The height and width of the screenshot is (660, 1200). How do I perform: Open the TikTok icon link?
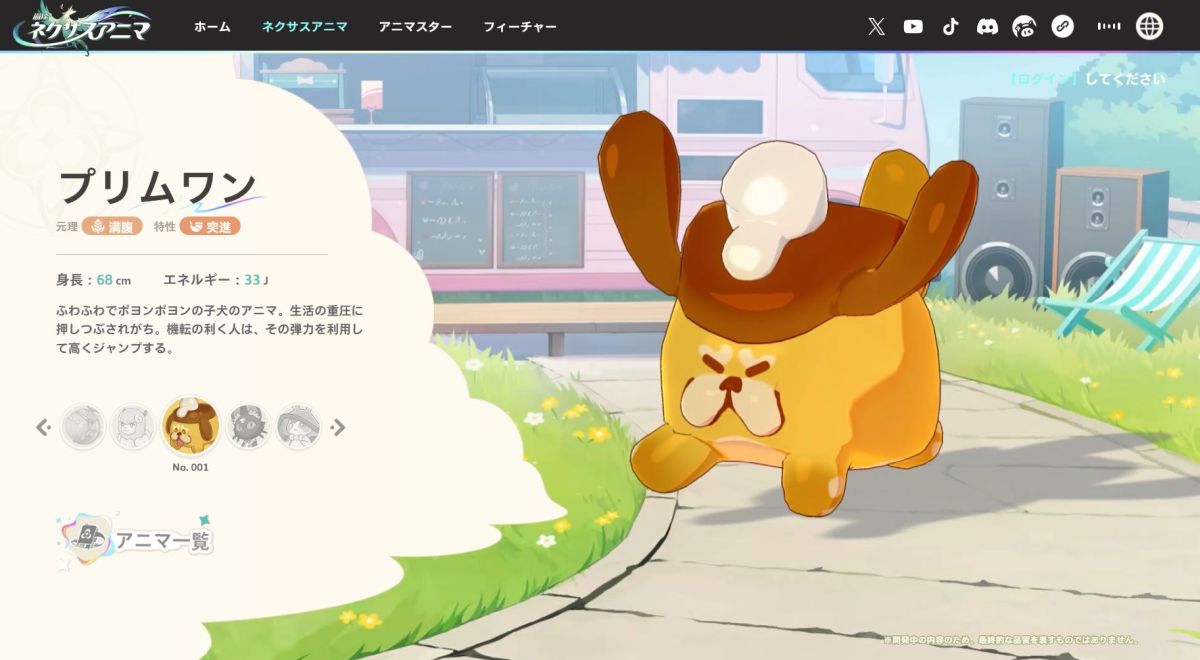click(950, 27)
